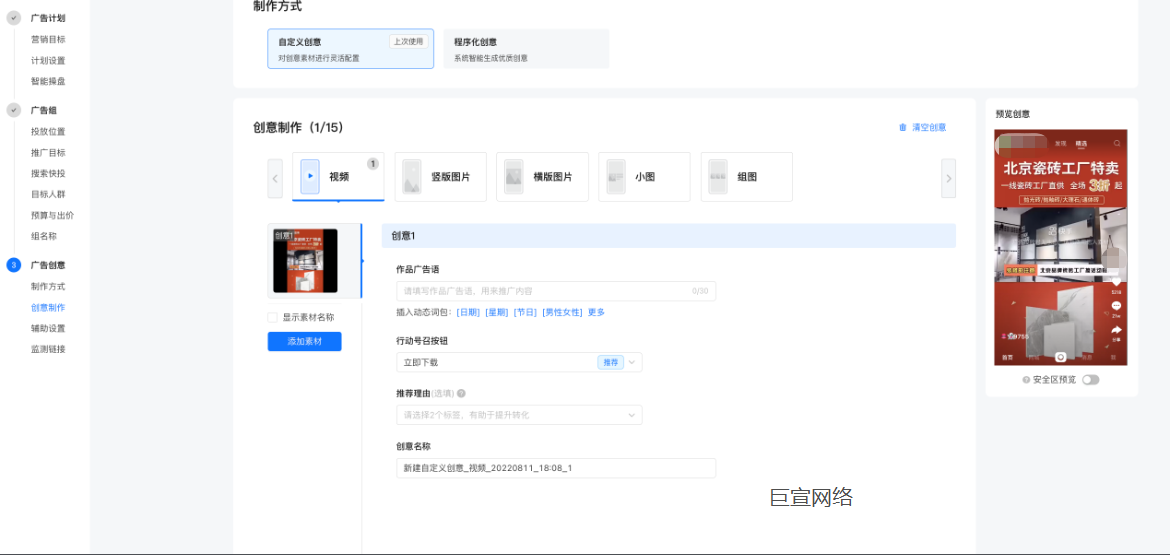Insert the [日期] dynamic word
Screen dimensions: 1170x555
coord(468,313)
